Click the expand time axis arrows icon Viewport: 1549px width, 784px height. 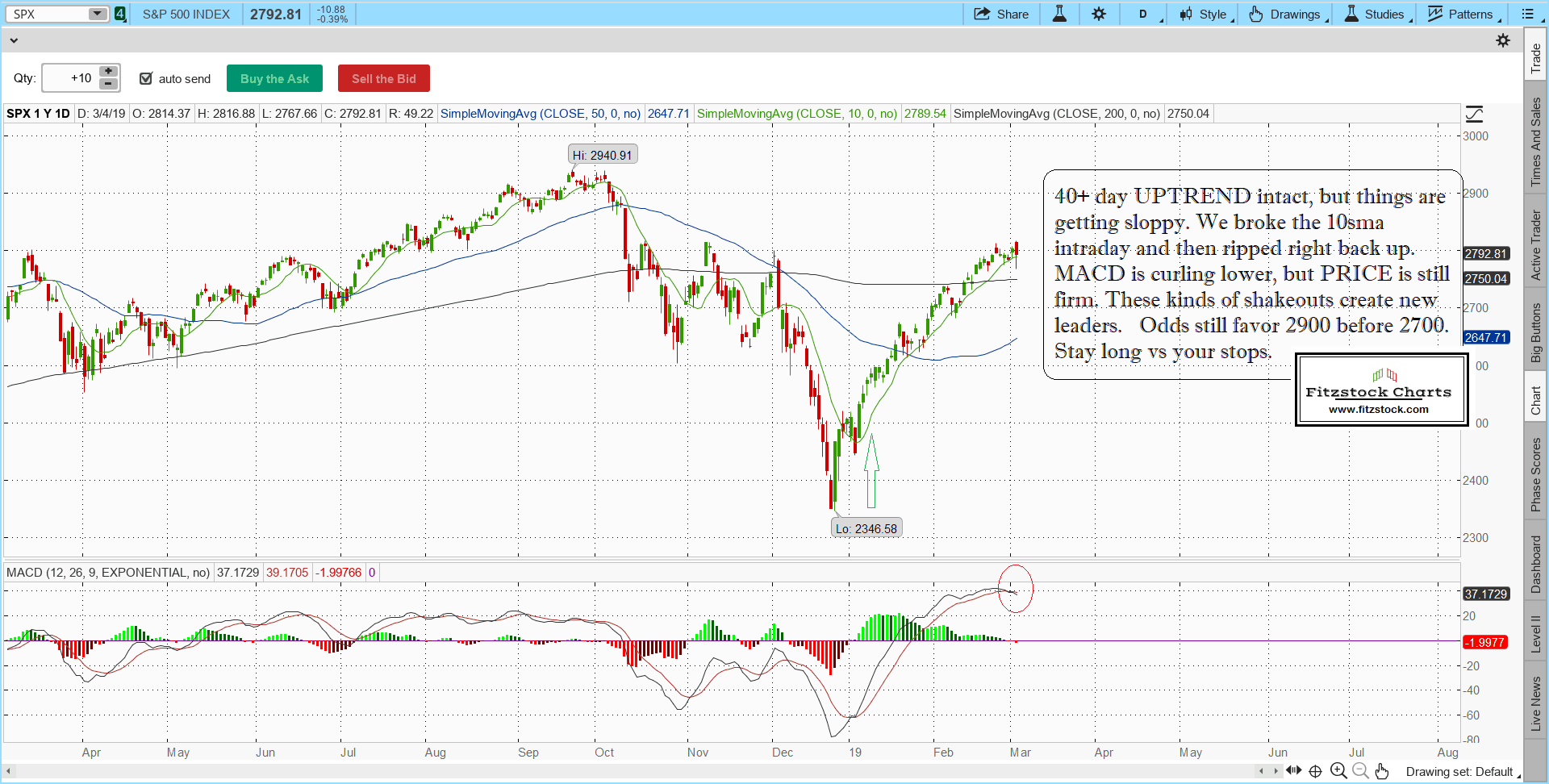[1293, 770]
